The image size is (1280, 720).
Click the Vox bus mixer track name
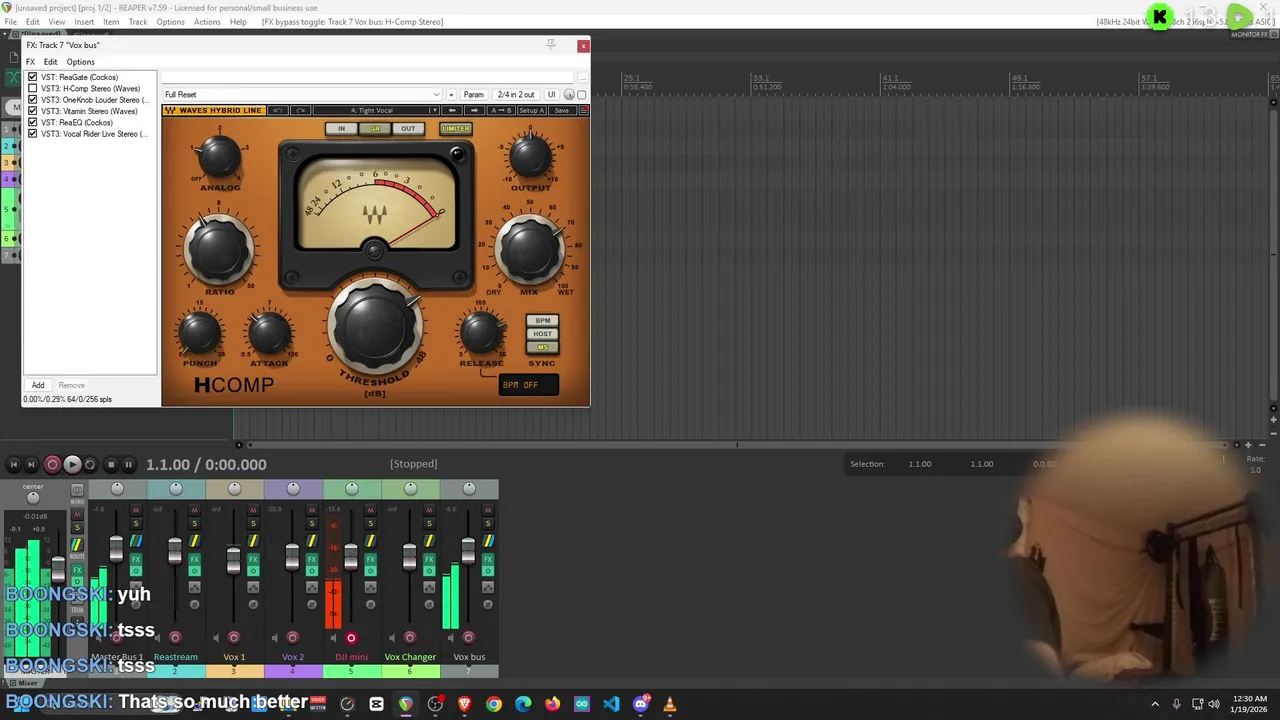pyautogui.click(x=469, y=657)
